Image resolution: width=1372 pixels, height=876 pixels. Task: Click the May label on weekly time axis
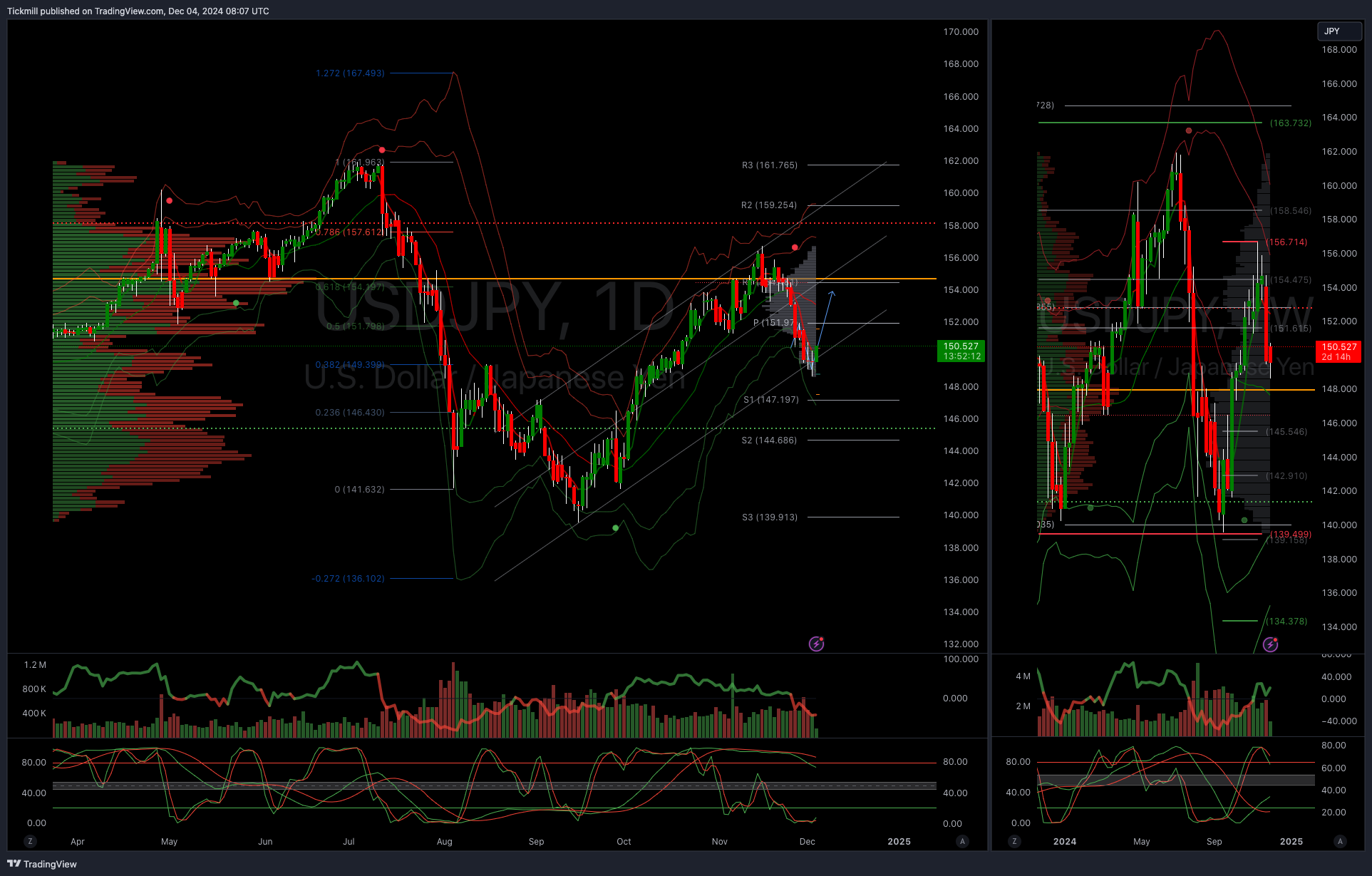coord(1142,841)
